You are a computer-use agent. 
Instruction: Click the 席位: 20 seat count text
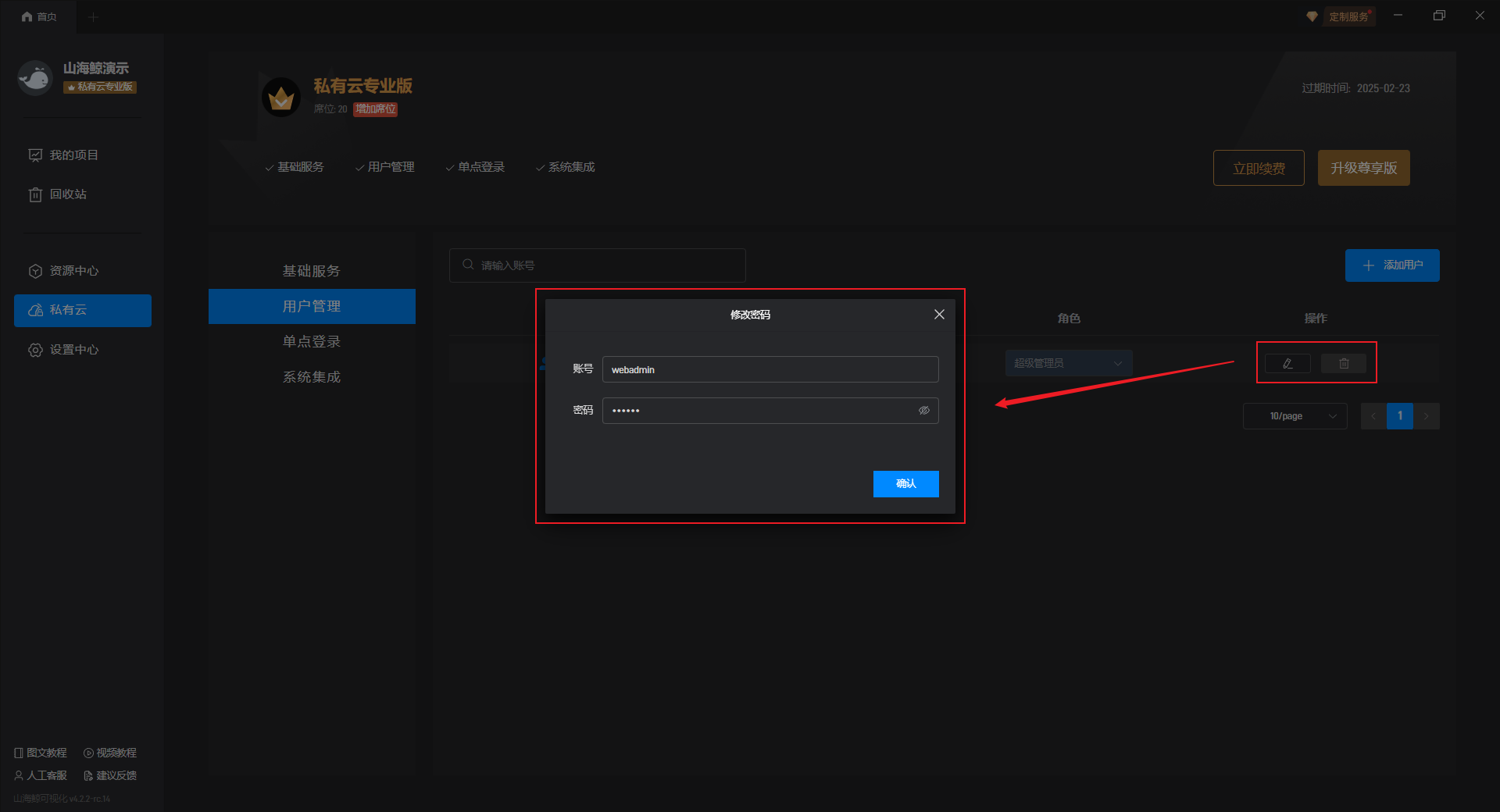[330, 109]
